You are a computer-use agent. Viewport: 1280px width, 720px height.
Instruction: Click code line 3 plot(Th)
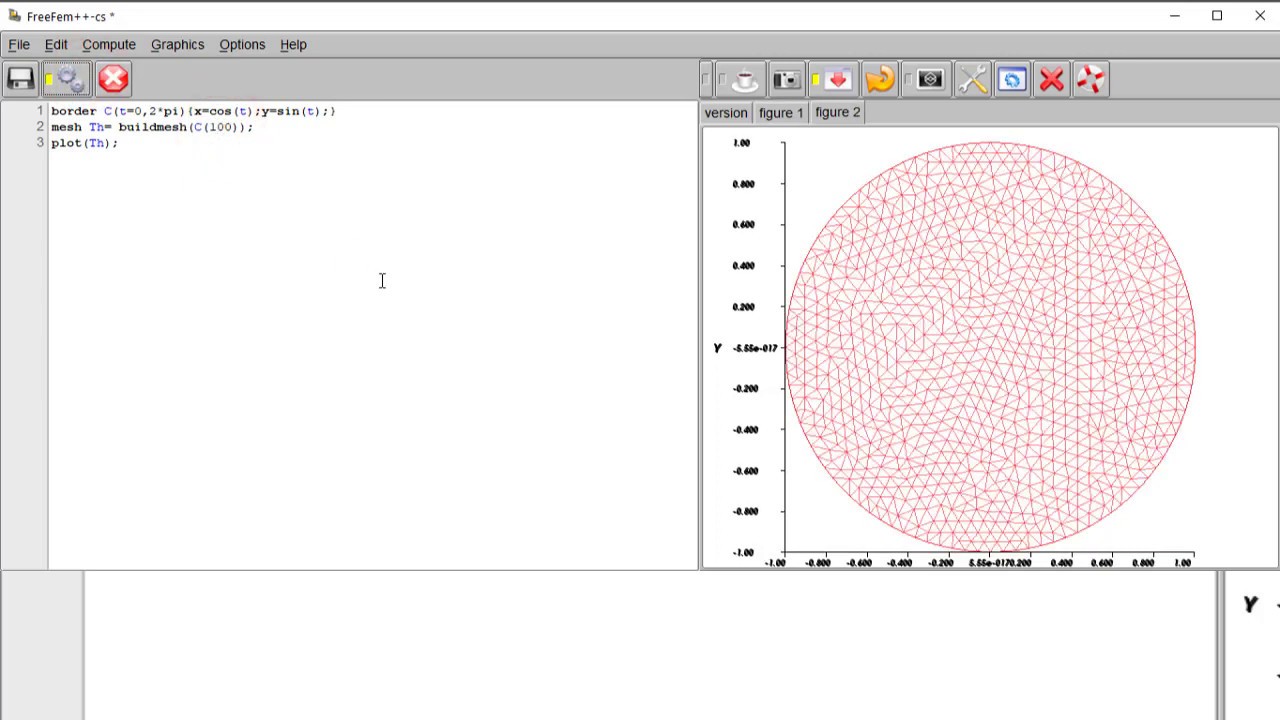[84, 143]
